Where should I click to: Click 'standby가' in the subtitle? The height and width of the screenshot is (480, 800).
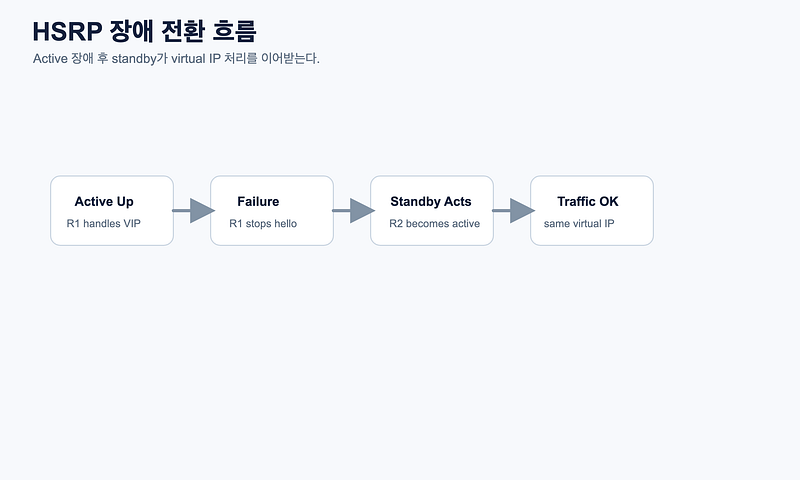[x=139, y=59]
